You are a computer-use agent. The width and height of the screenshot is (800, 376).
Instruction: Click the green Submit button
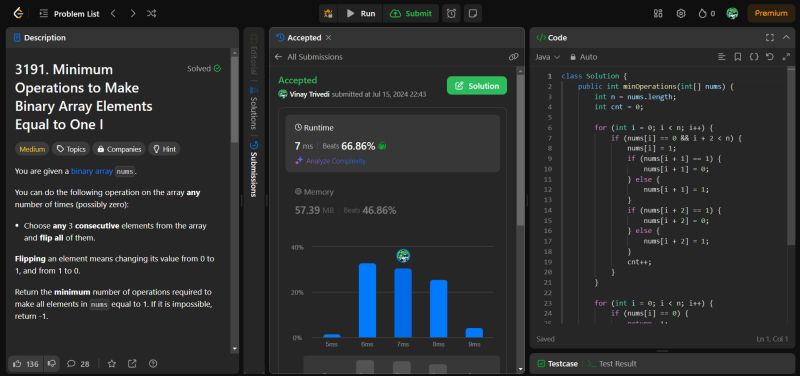(411, 14)
